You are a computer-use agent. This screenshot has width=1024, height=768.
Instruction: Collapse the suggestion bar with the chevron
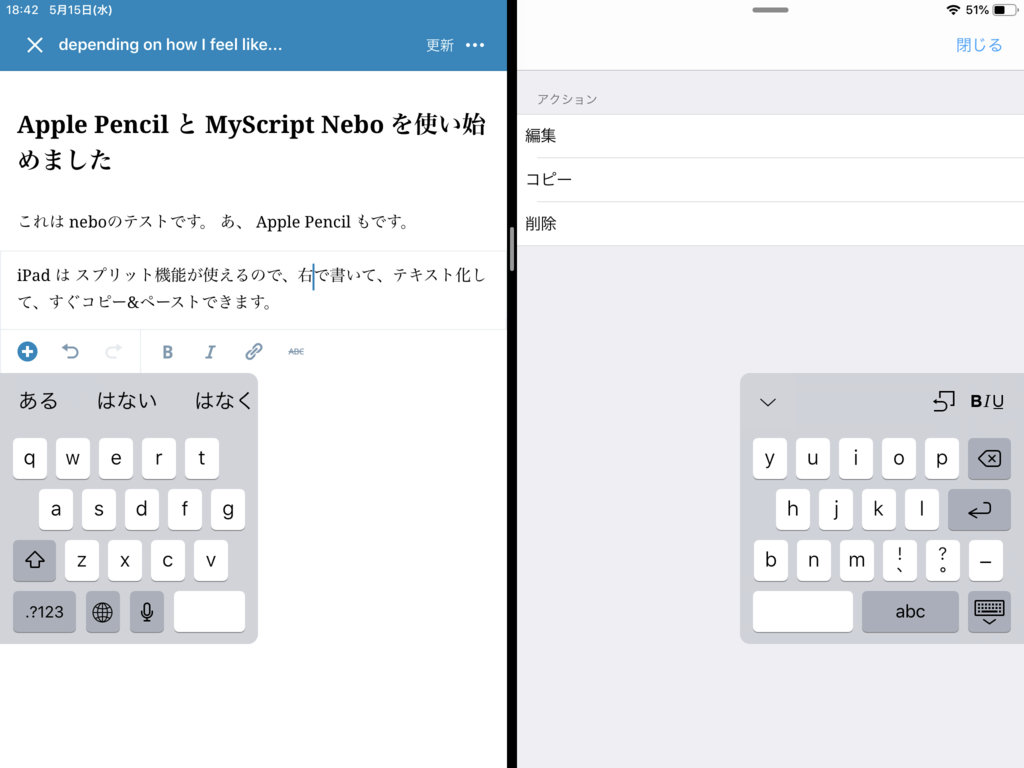(x=768, y=402)
